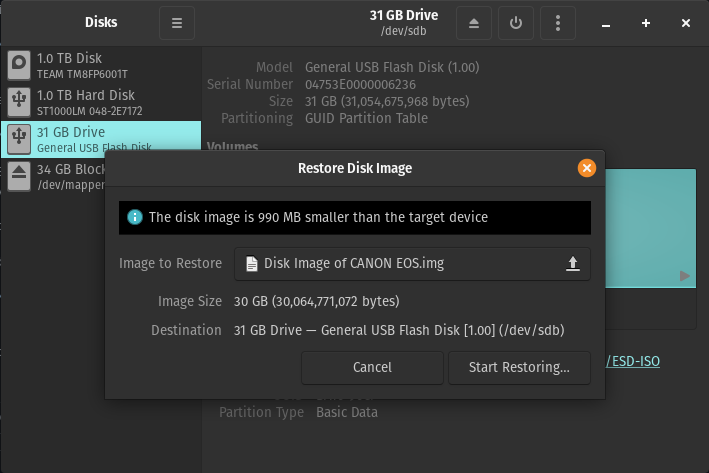Image resolution: width=709 pixels, height=473 pixels.
Task: Click the document icon beside the image filename
Action: click(252, 264)
